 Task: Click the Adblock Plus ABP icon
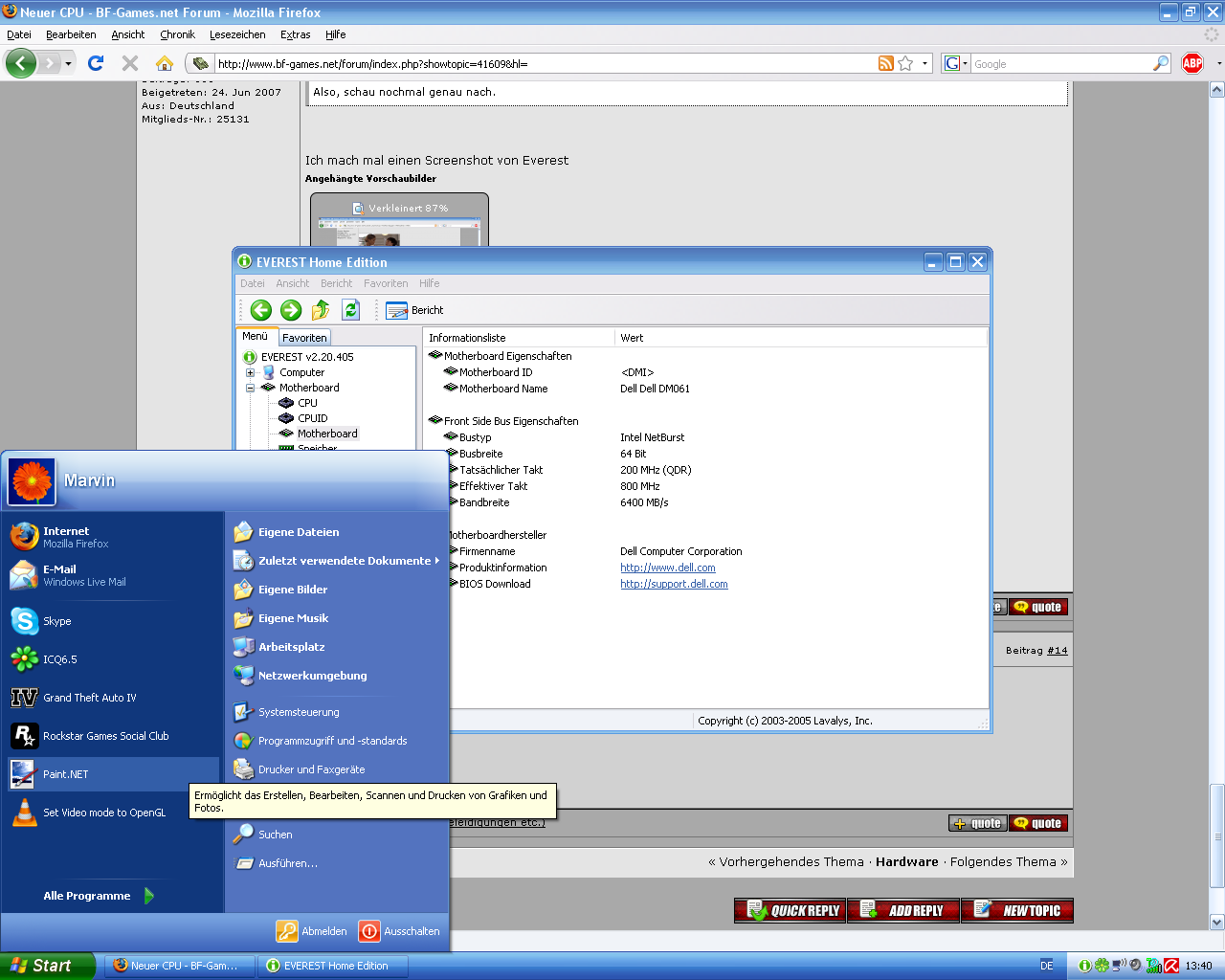pyautogui.click(x=1192, y=63)
